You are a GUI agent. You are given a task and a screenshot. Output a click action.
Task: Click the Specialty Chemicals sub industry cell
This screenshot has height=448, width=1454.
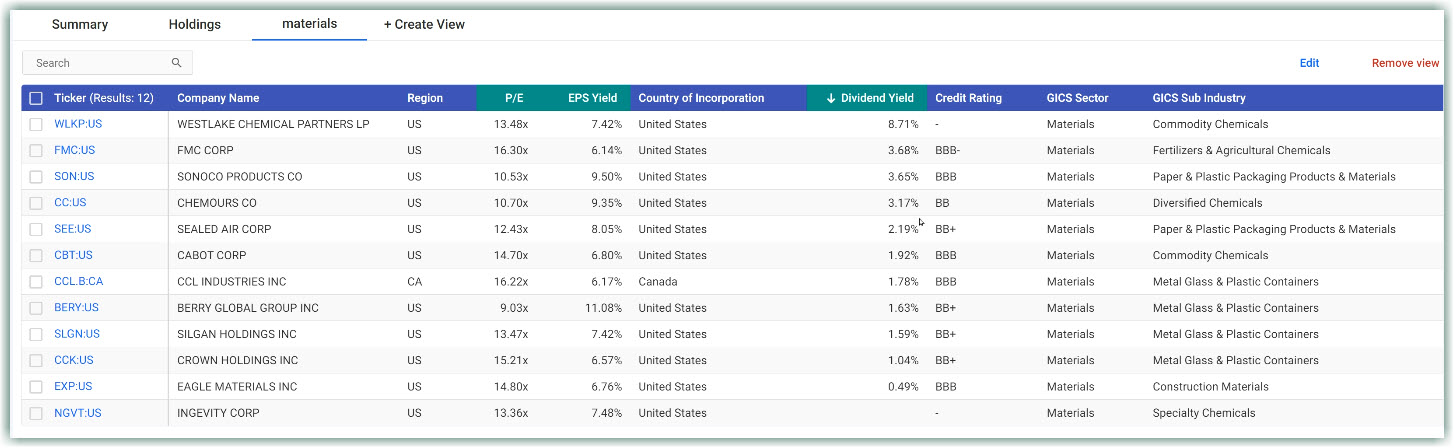tap(1204, 413)
